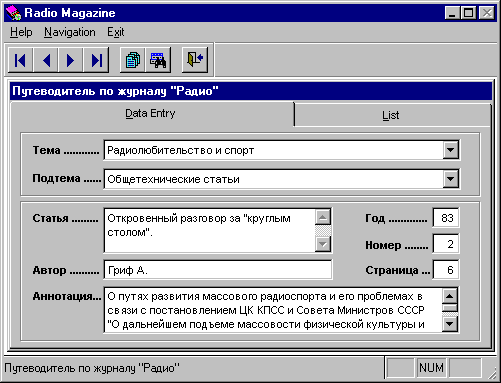The width and height of the screenshot is (501, 383).
Task: Click the Radio Magazine title bar icon
Action: click(13, 13)
